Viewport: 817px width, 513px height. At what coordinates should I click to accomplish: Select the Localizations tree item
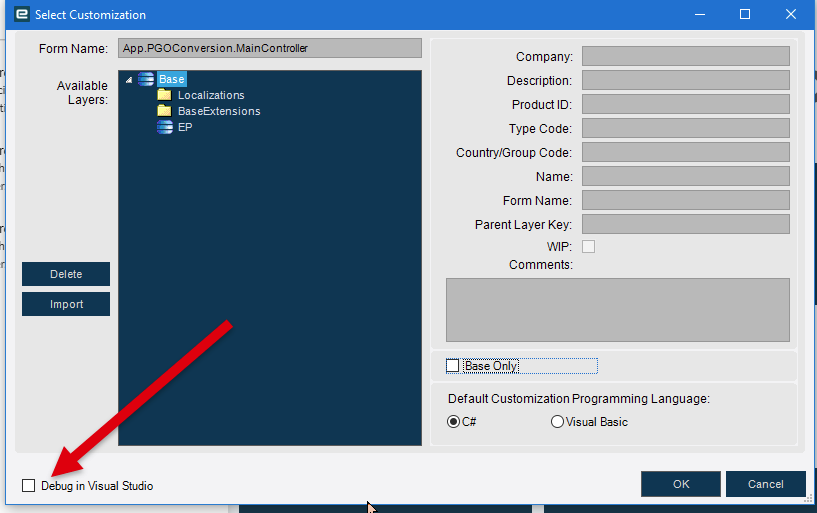coord(211,95)
